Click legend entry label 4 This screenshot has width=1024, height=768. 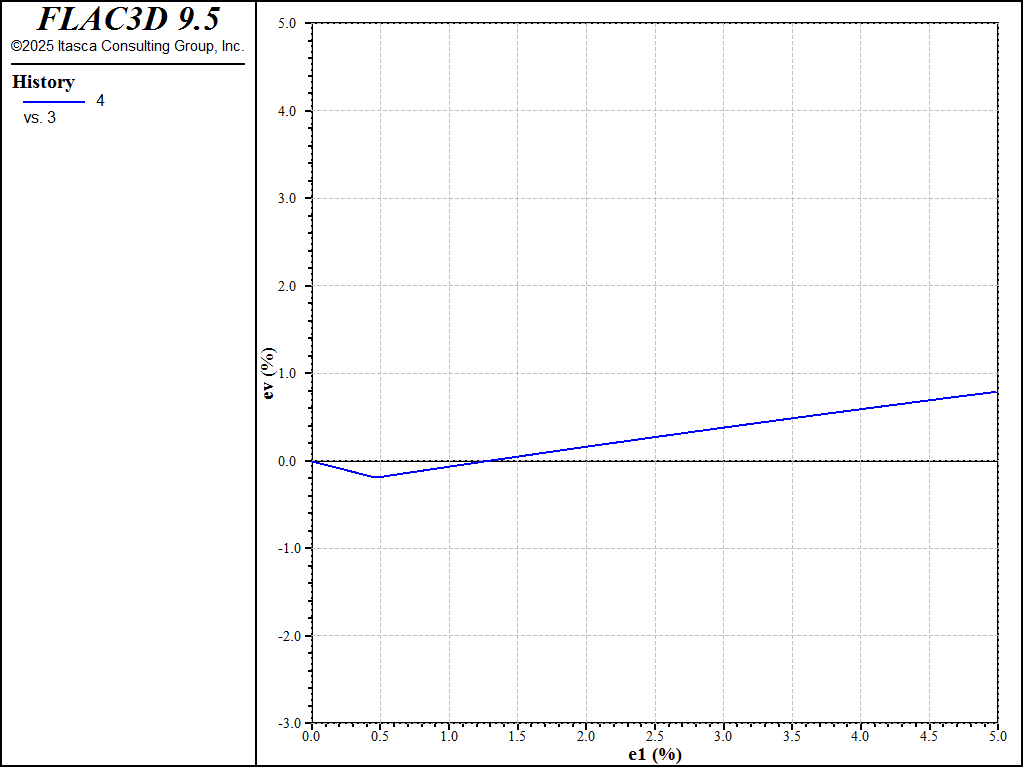100,101
